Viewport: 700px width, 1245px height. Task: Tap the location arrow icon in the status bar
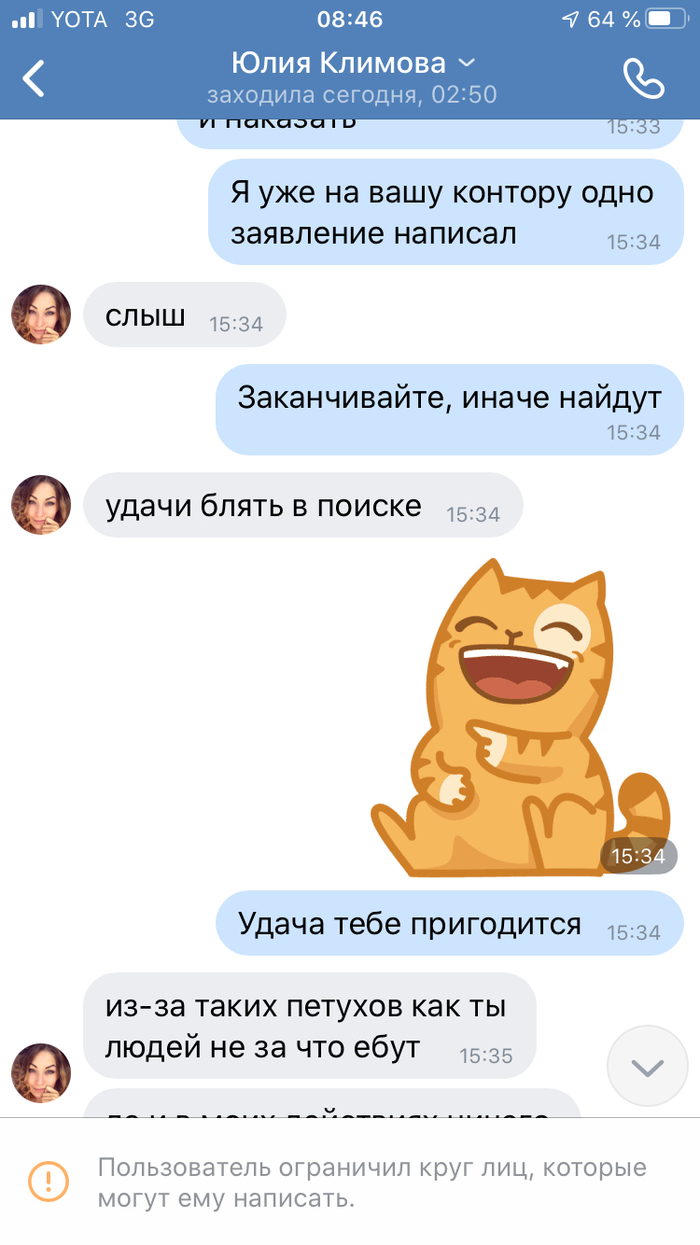click(x=570, y=19)
